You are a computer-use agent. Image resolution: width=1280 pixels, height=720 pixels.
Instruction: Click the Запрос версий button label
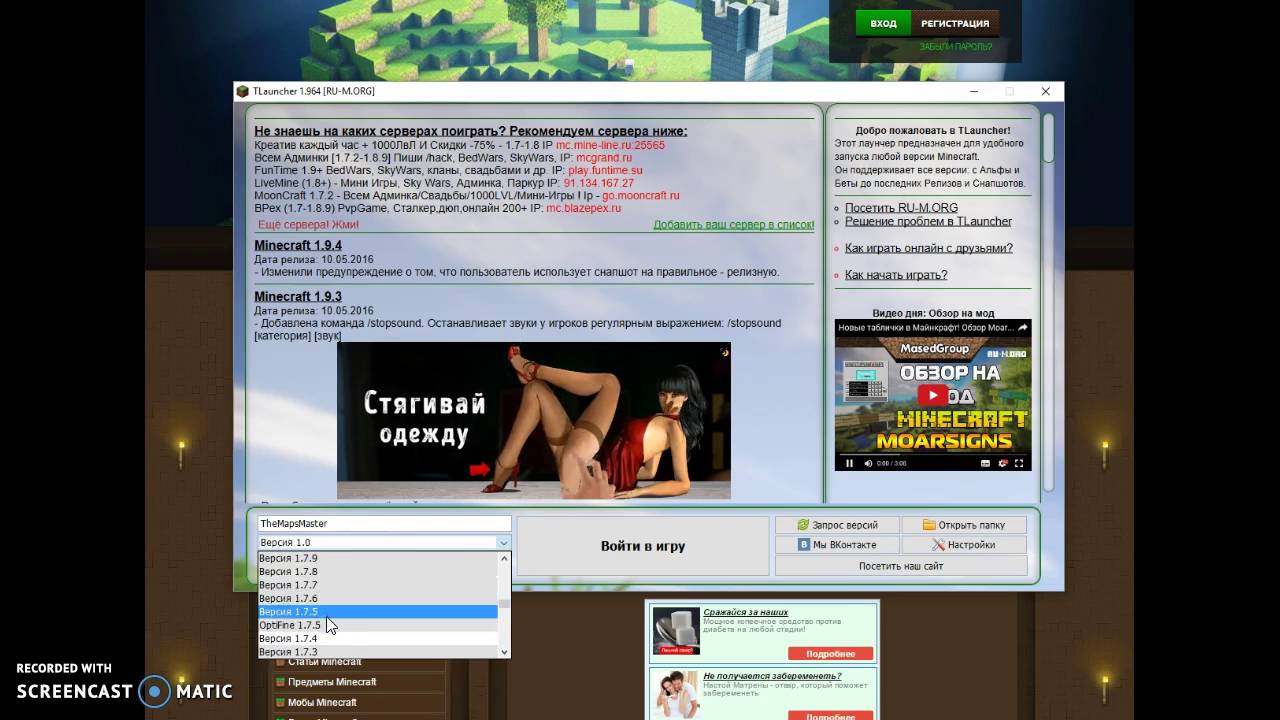[846, 525]
